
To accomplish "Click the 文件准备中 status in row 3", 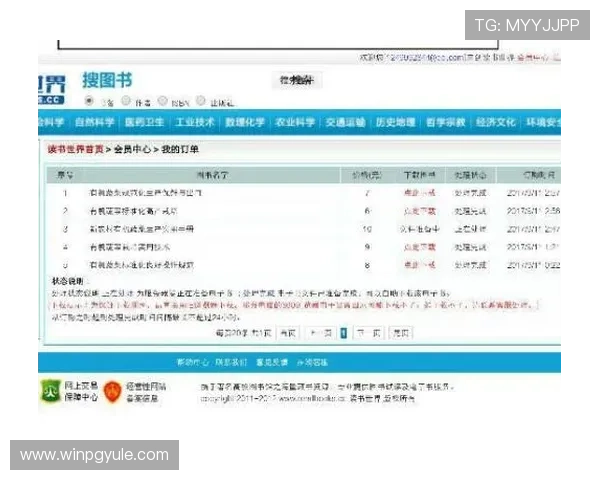I will [x=420, y=229].
